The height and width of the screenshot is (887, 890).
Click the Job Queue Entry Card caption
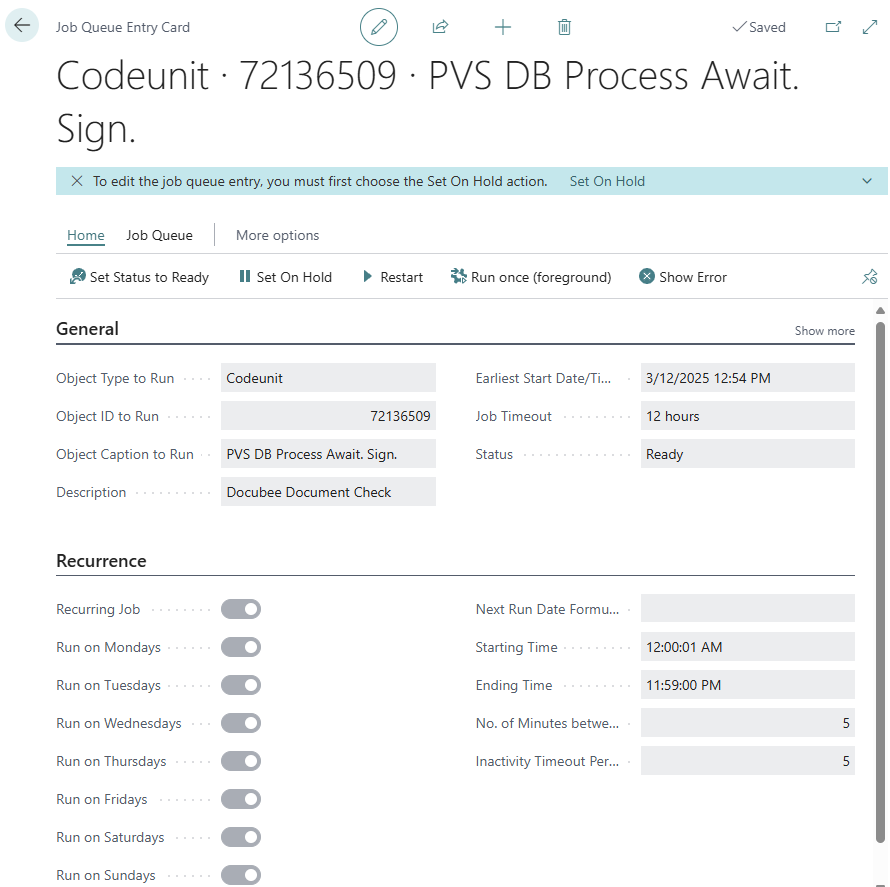tap(123, 27)
